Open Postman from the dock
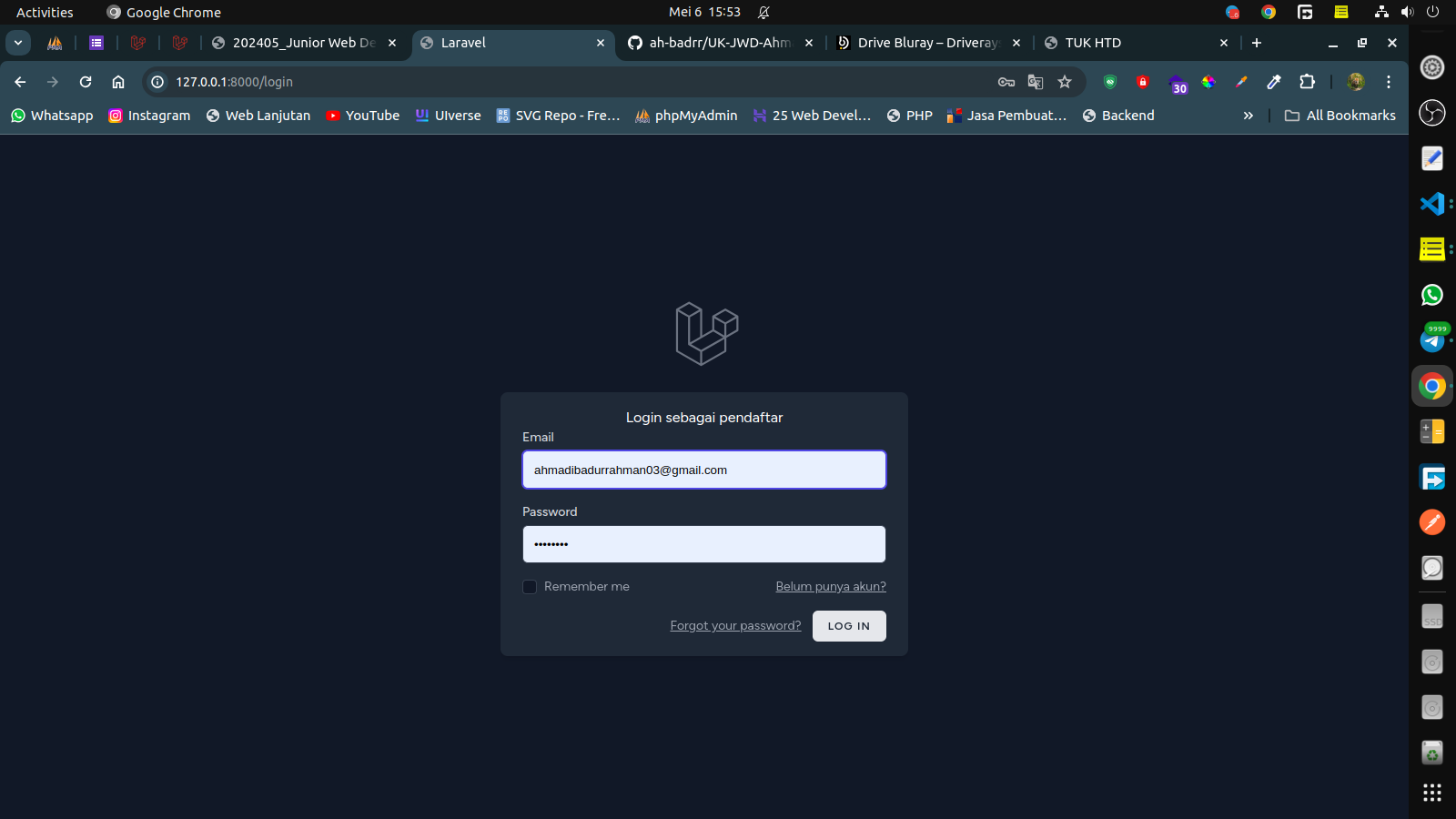 point(1432,521)
